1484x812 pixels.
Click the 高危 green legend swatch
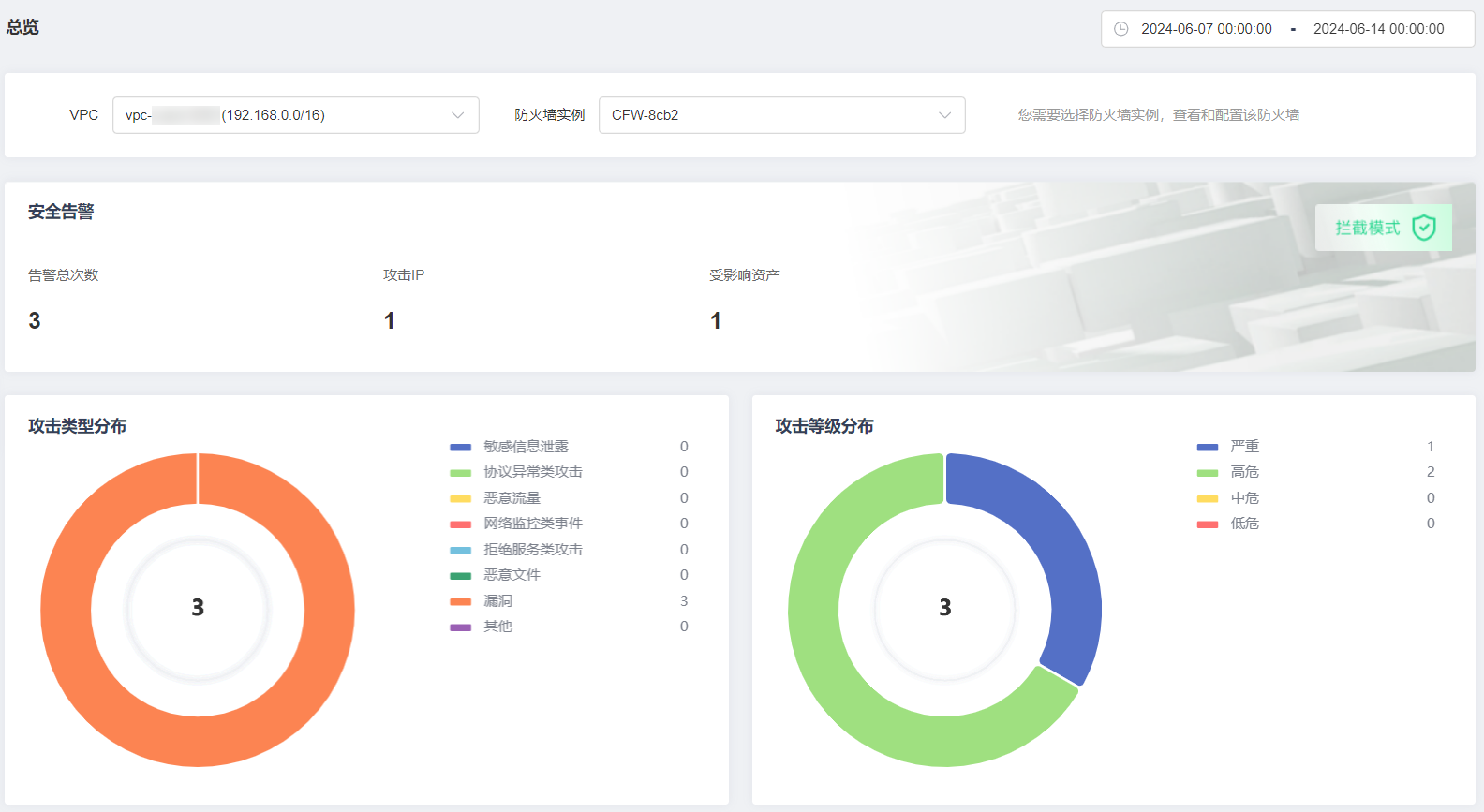coord(1208,473)
